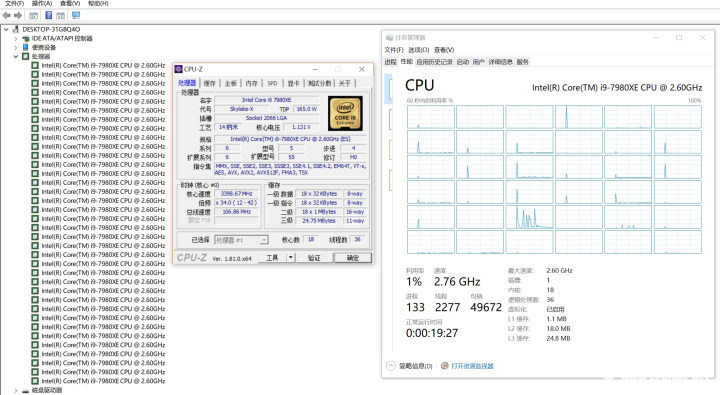This screenshot has height=395, width=720.
Task: Click the Intel Core i9 Extreme logo in CPU-Z
Action: click(x=345, y=114)
